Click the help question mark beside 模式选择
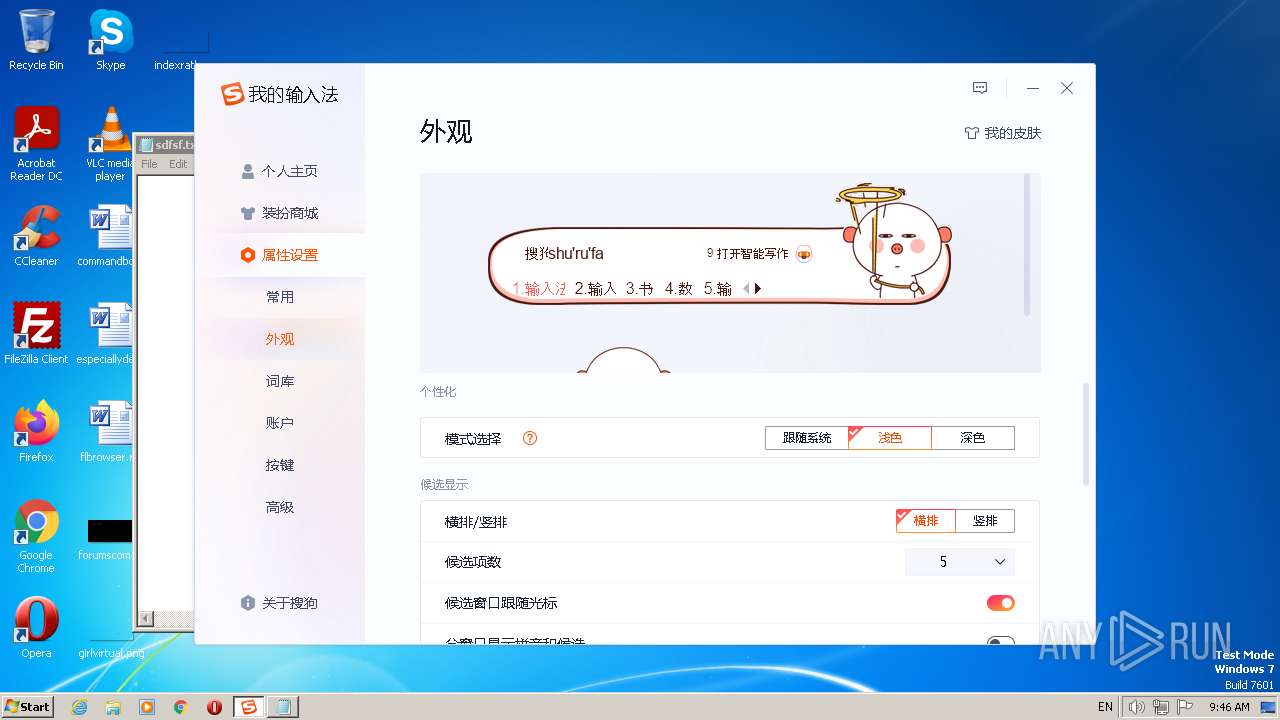 click(x=530, y=438)
